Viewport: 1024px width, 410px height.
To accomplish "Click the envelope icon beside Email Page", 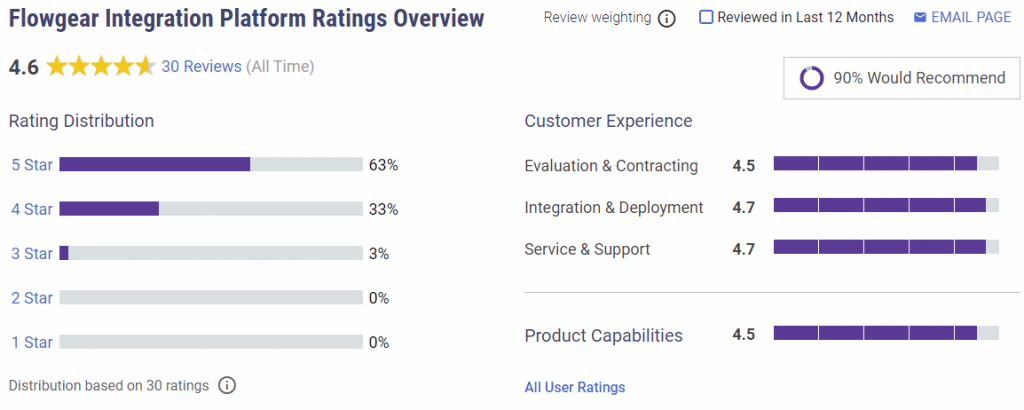I will pos(920,18).
